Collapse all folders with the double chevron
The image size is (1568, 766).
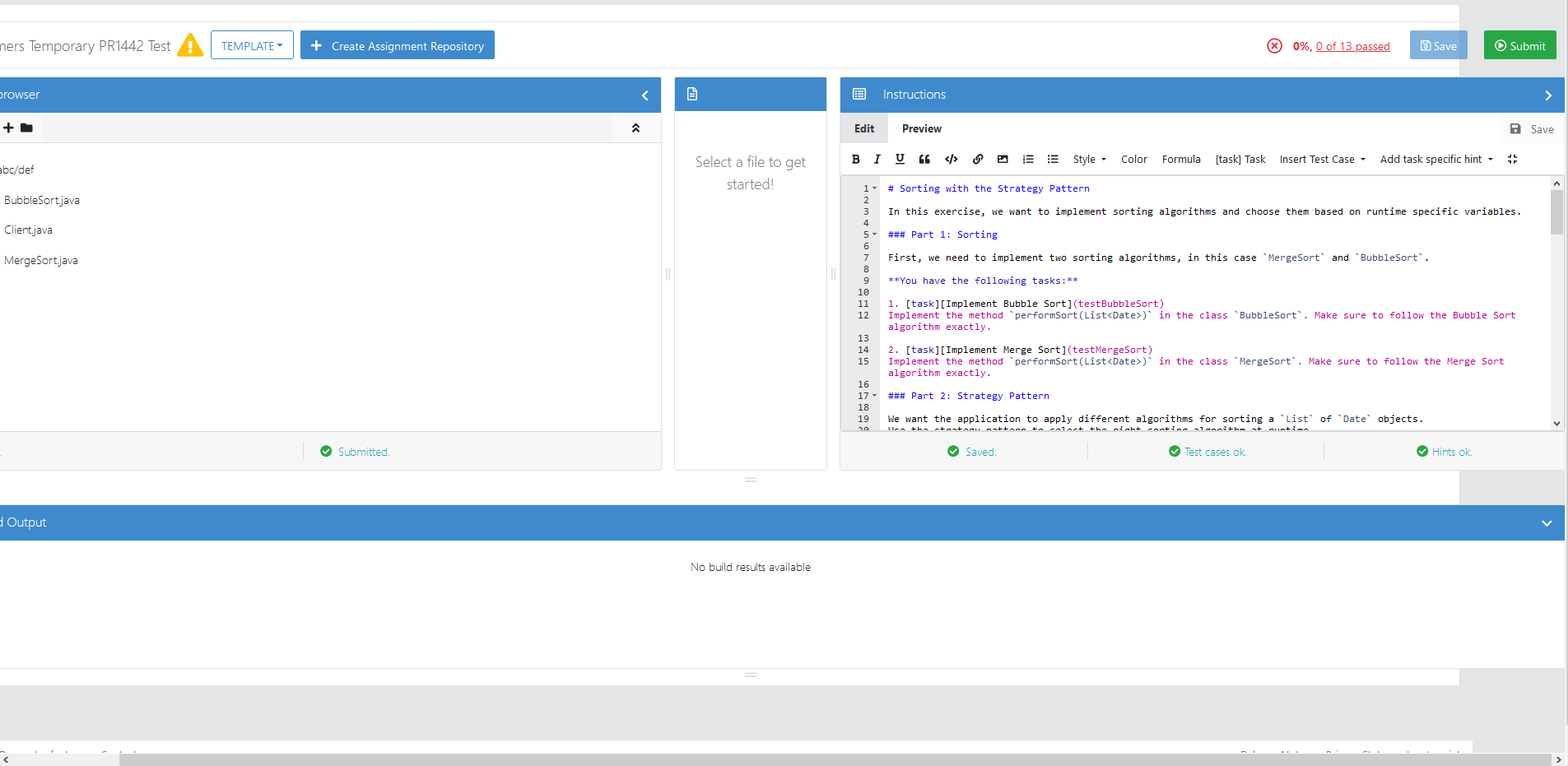635,128
